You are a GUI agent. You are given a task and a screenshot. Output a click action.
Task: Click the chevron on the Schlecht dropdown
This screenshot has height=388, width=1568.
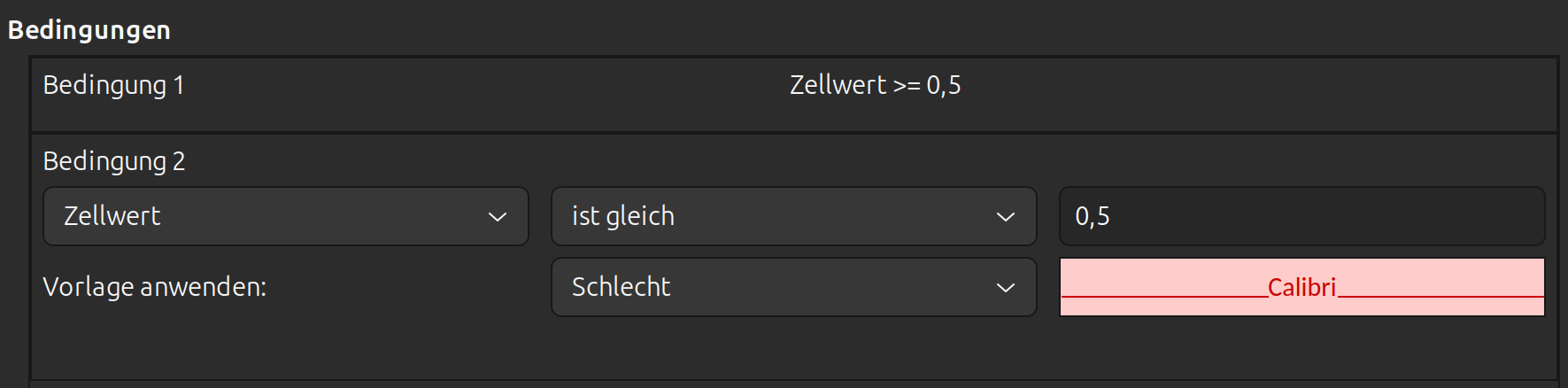point(1006,288)
